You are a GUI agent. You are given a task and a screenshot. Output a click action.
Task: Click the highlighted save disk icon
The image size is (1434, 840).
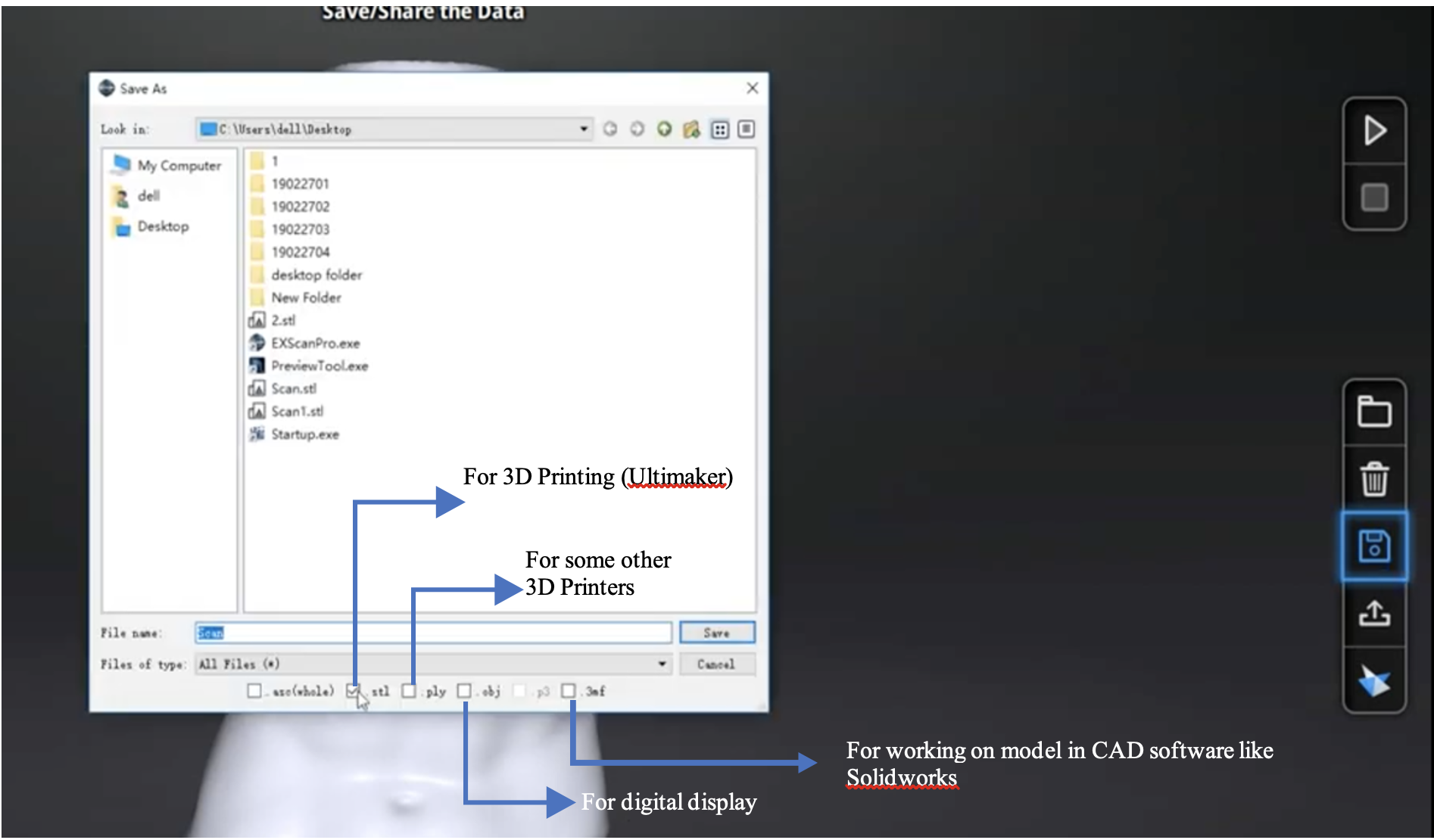coord(1374,546)
